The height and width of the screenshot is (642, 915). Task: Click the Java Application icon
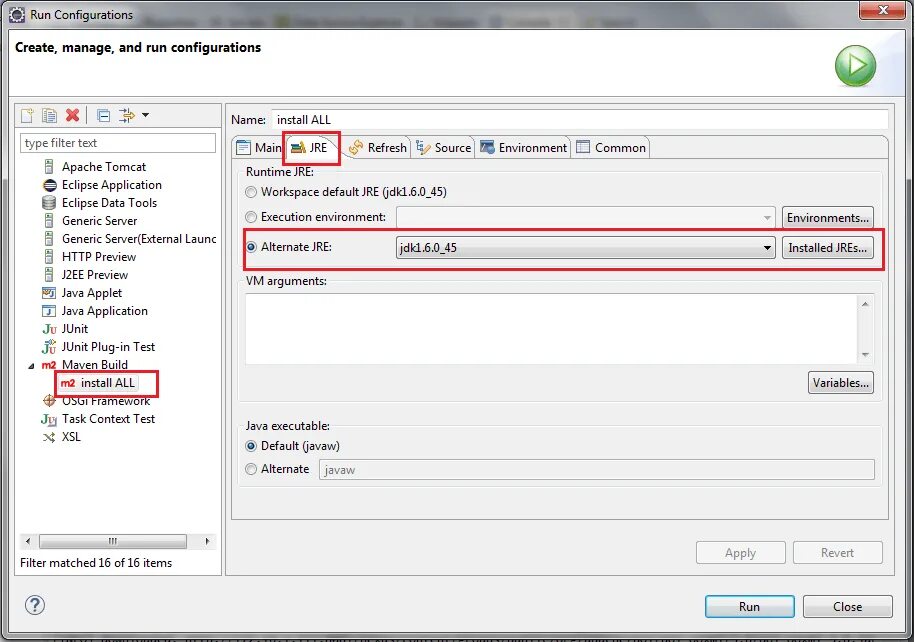(x=50, y=311)
